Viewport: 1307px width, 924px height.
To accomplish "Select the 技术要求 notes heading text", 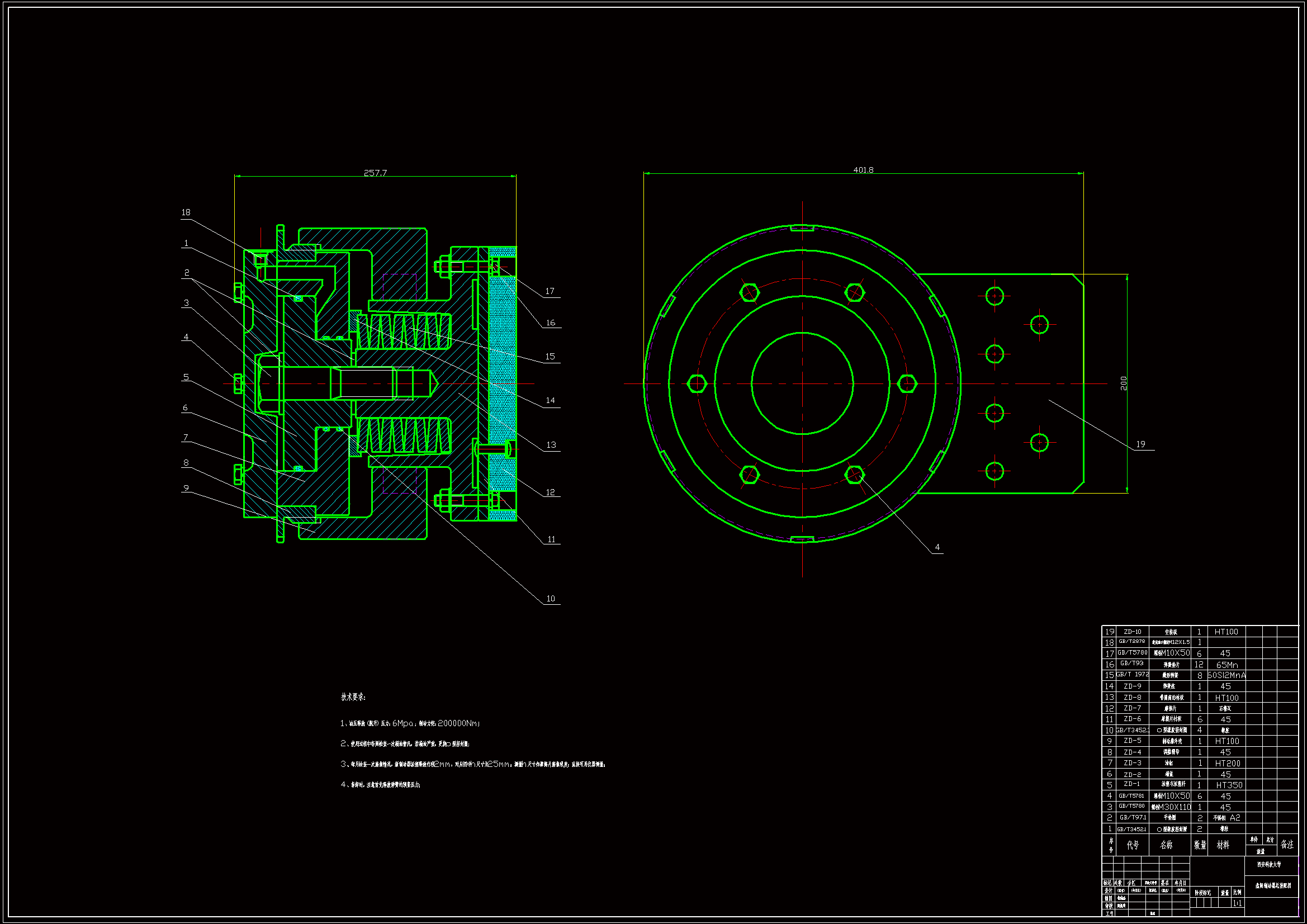I will [353, 697].
